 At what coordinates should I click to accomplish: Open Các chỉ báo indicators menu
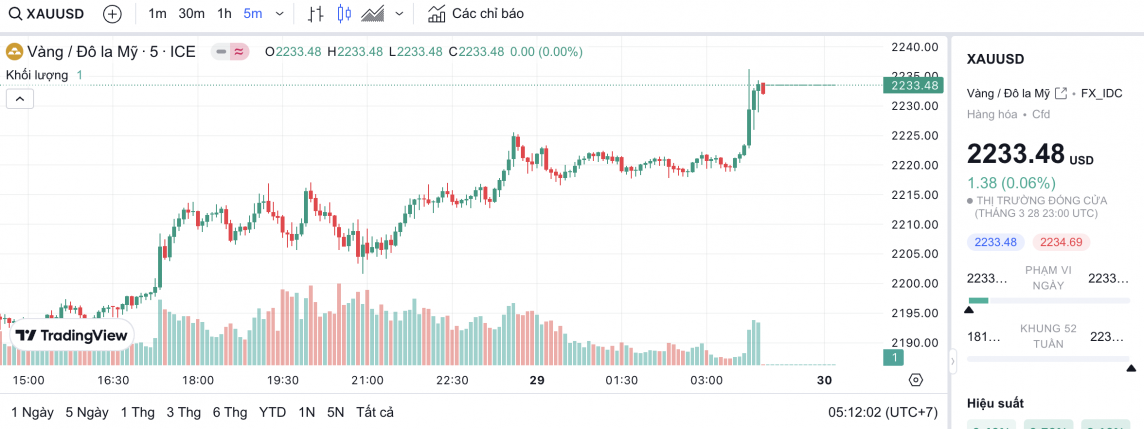pos(475,14)
